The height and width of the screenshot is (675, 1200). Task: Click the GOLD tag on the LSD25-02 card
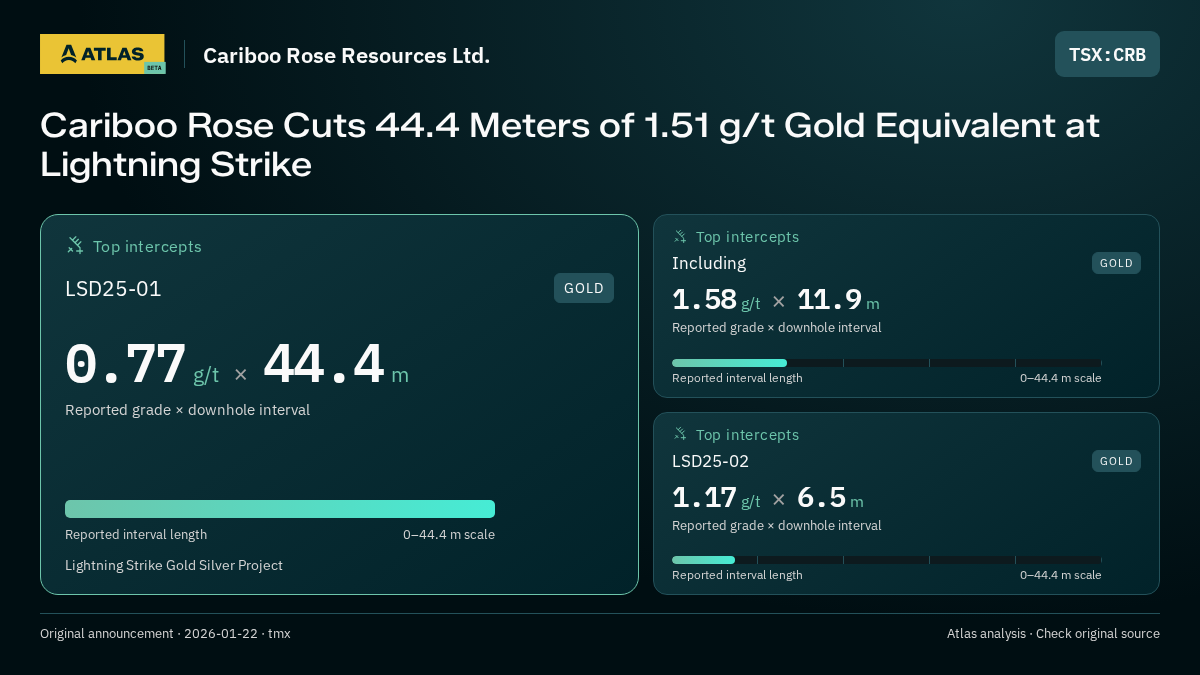click(x=1116, y=461)
